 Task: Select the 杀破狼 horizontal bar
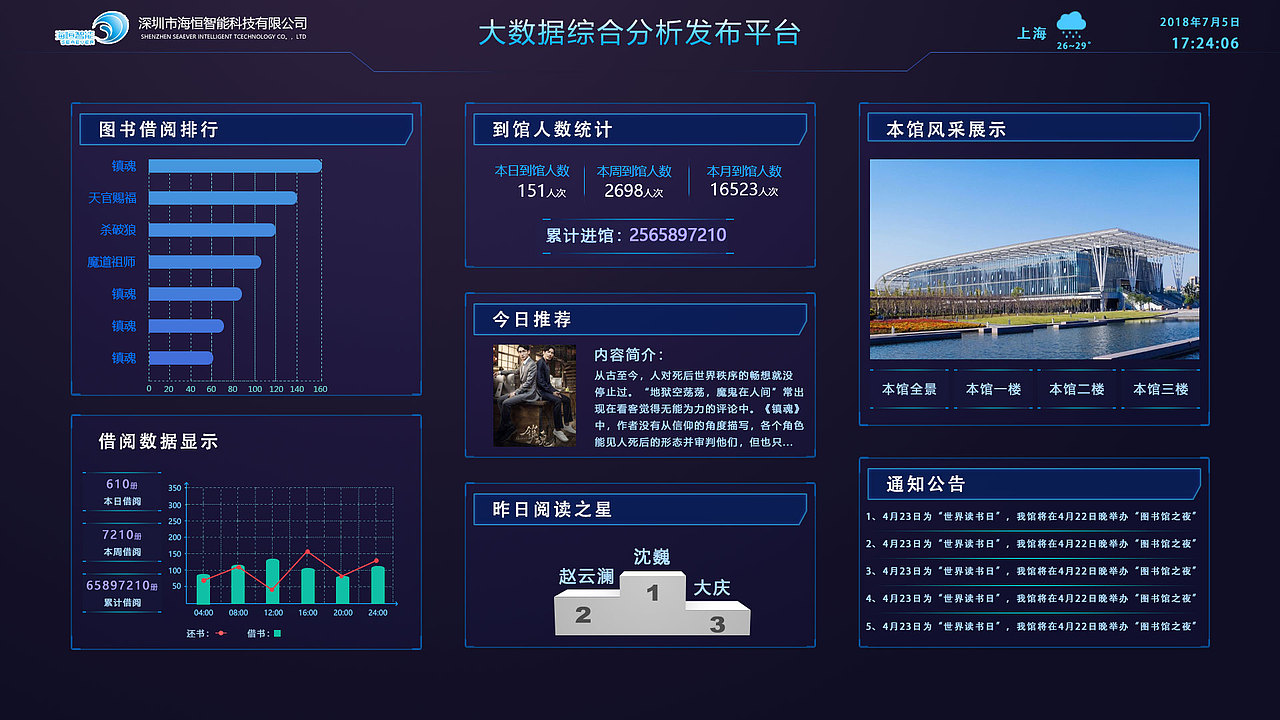pos(212,230)
